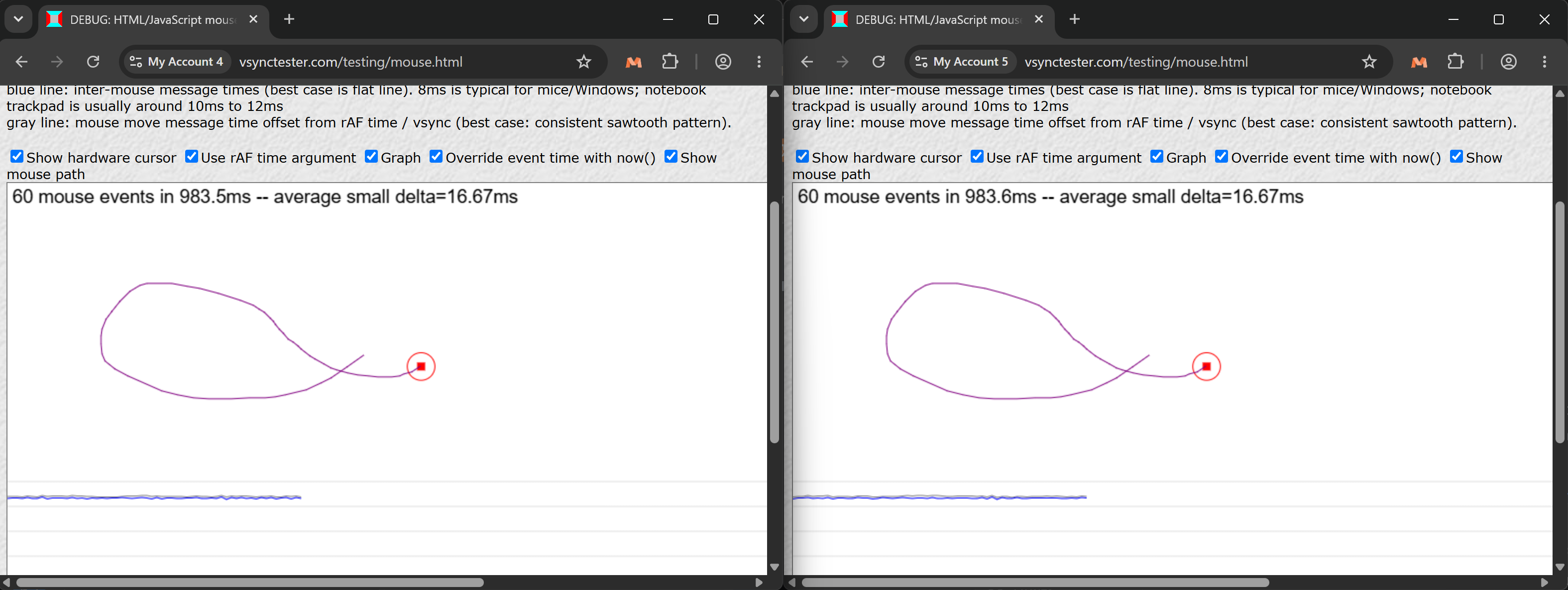
Task: Click the orange M extension icon in the right window
Action: [1419, 61]
